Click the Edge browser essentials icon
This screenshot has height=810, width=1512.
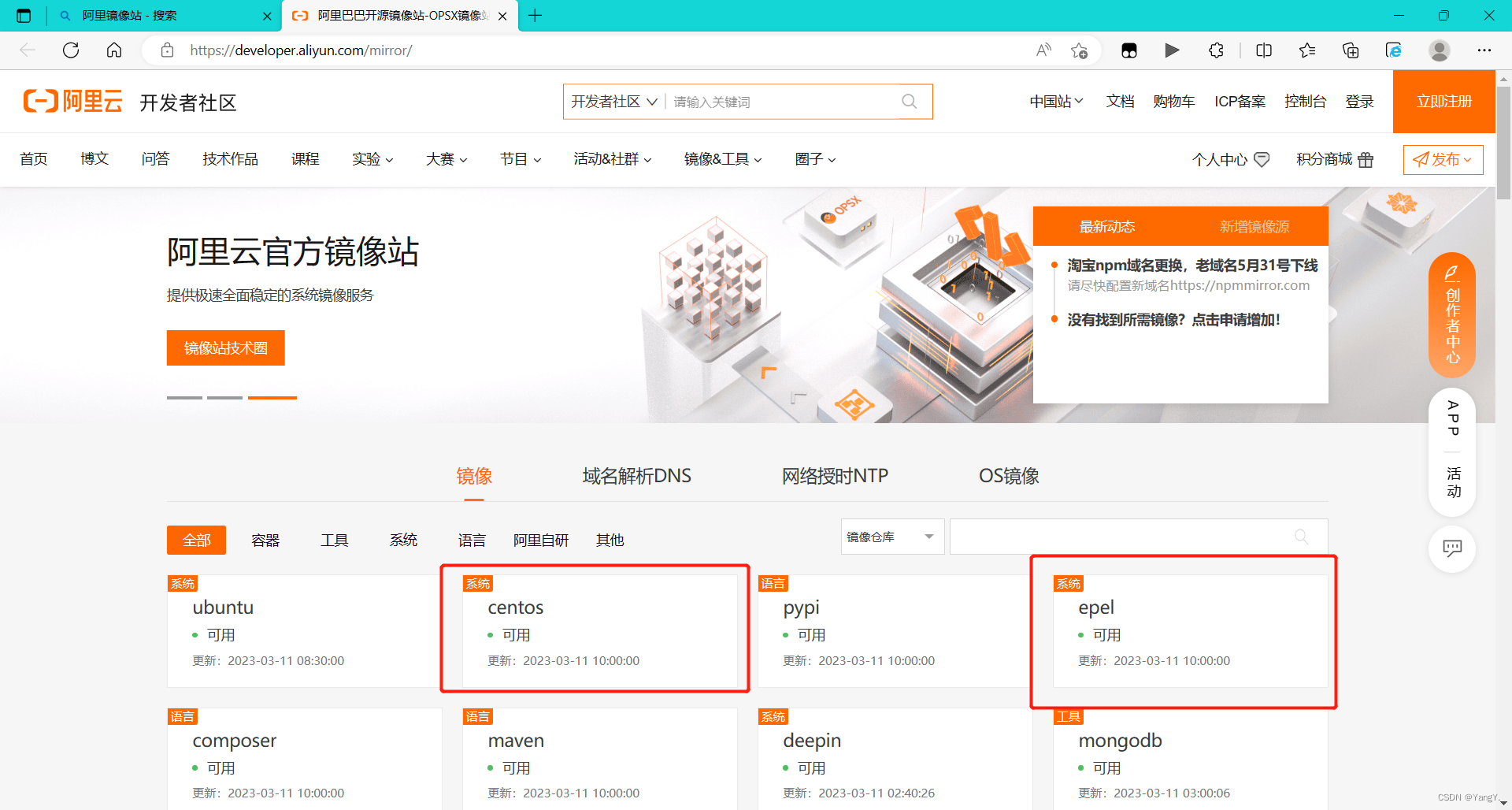click(x=1394, y=50)
